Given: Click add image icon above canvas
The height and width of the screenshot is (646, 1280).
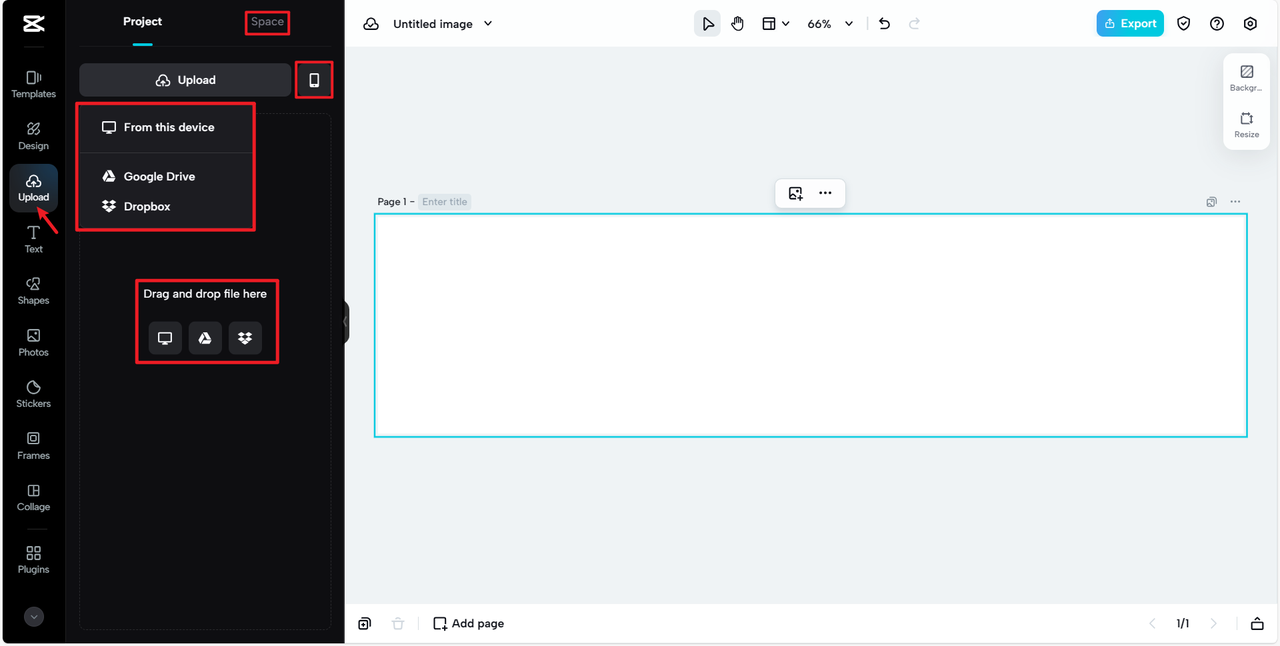Looking at the screenshot, I should [x=795, y=193].
